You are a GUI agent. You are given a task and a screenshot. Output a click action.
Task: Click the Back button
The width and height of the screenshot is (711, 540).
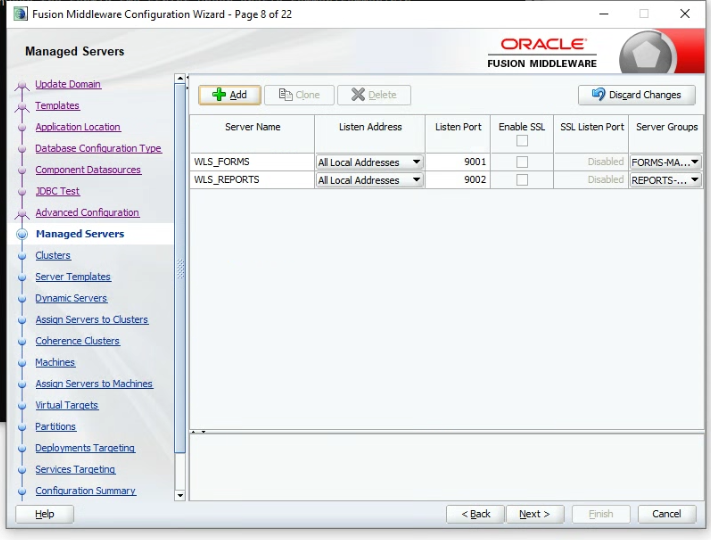point(475,514)
